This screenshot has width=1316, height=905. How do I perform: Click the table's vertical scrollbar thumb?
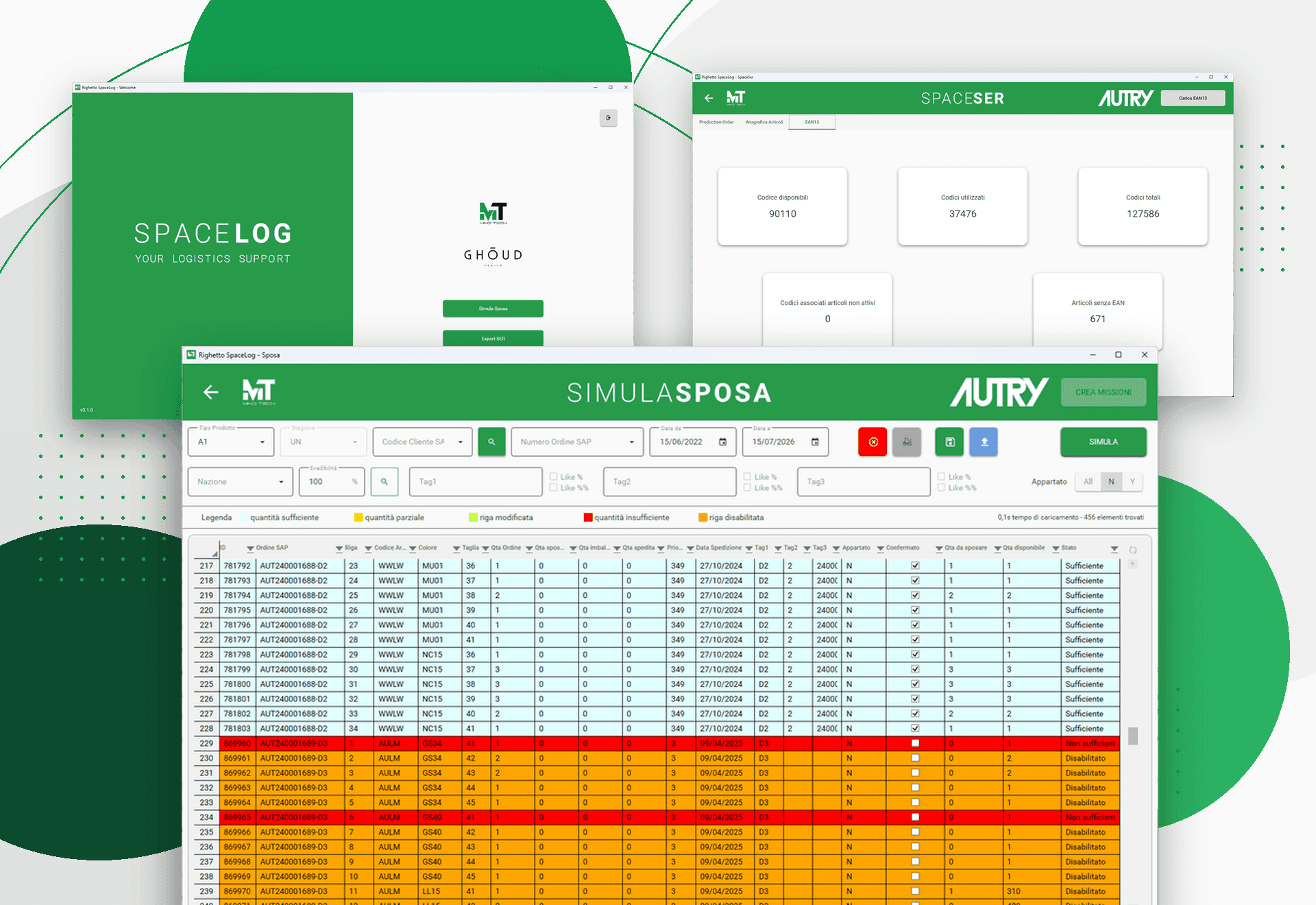[1133, 736]
